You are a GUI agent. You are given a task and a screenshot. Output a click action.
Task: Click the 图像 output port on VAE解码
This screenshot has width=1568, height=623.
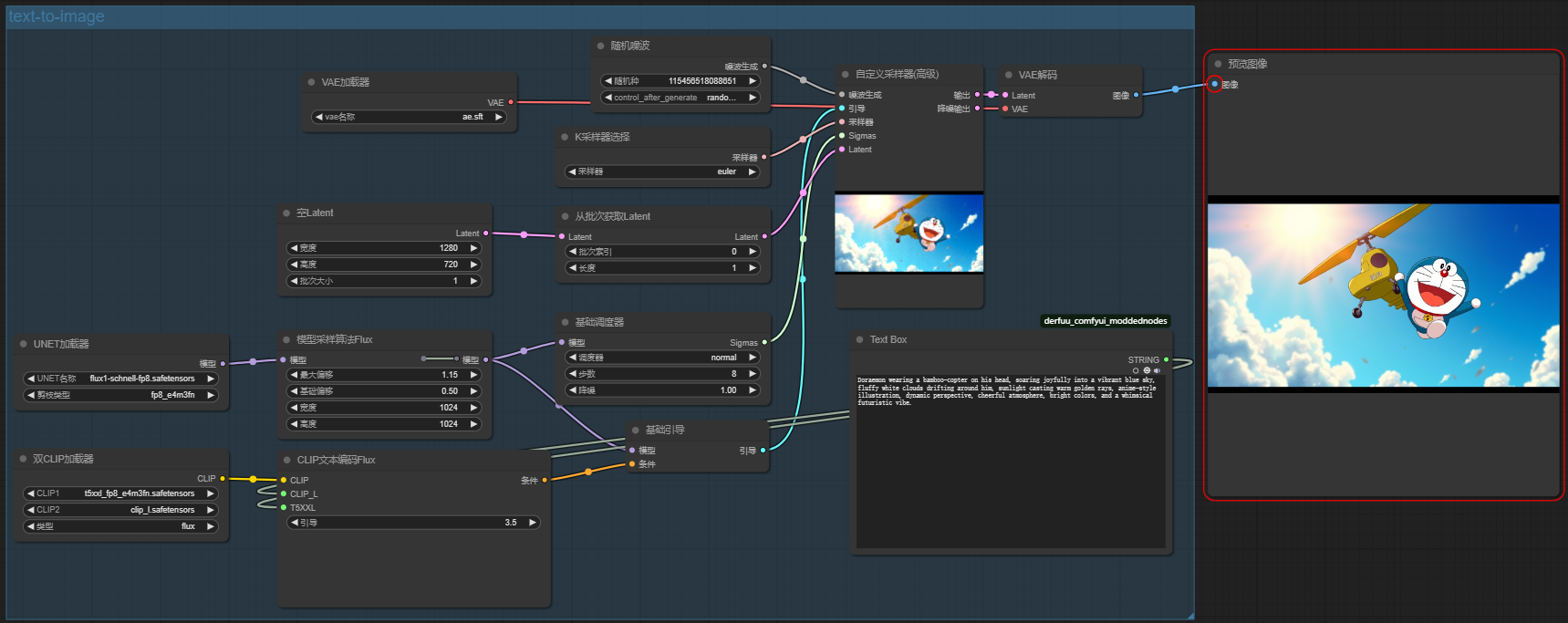point(1136,95)
